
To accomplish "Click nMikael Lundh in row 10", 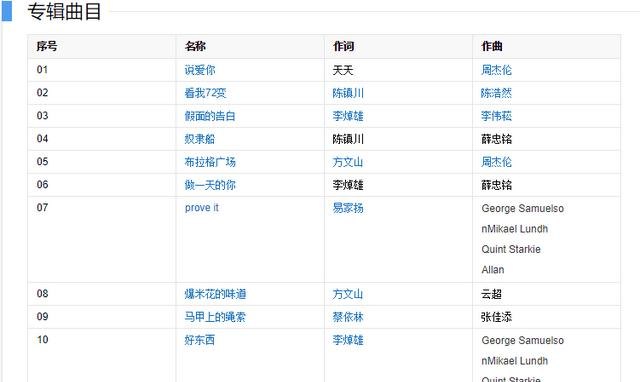I will point(514,361).
